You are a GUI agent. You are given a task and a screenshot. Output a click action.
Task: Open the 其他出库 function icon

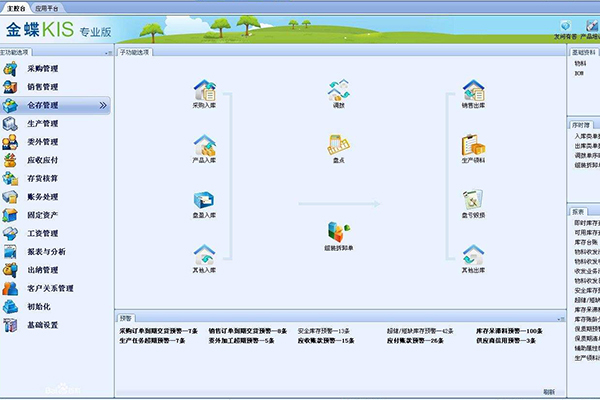[473, 258]
